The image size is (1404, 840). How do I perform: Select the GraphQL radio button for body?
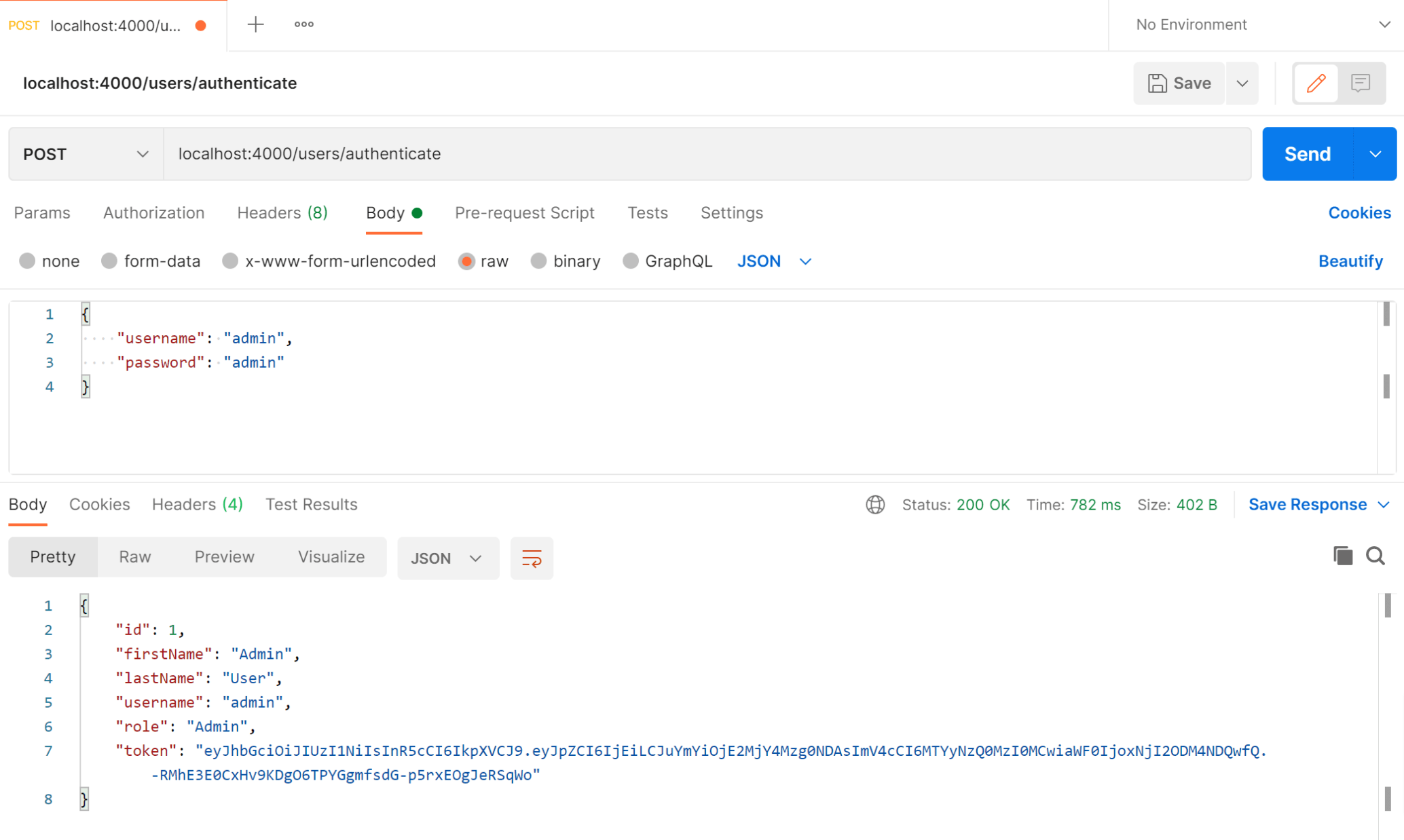coord(633,261)
